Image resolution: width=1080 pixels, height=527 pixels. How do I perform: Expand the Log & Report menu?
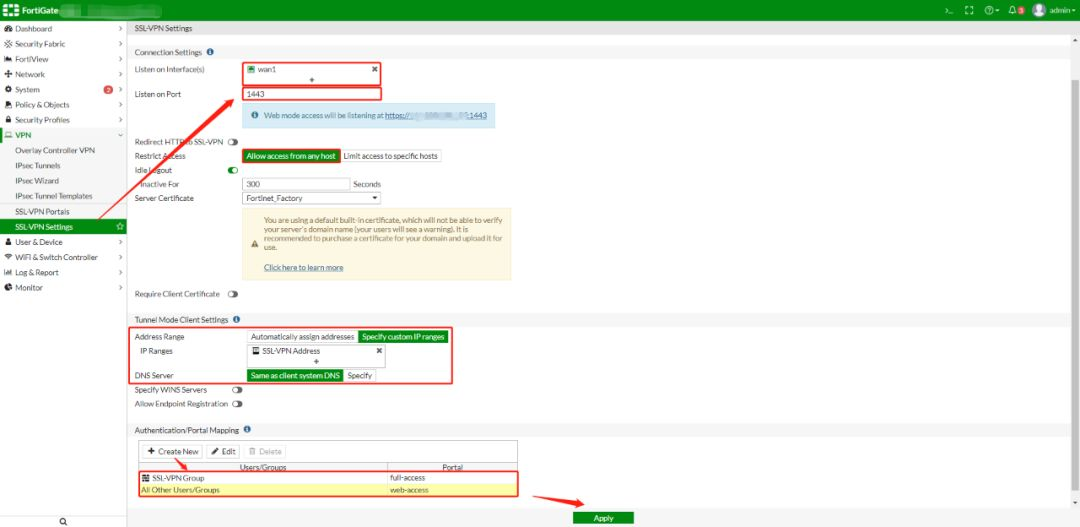(121, 272)
